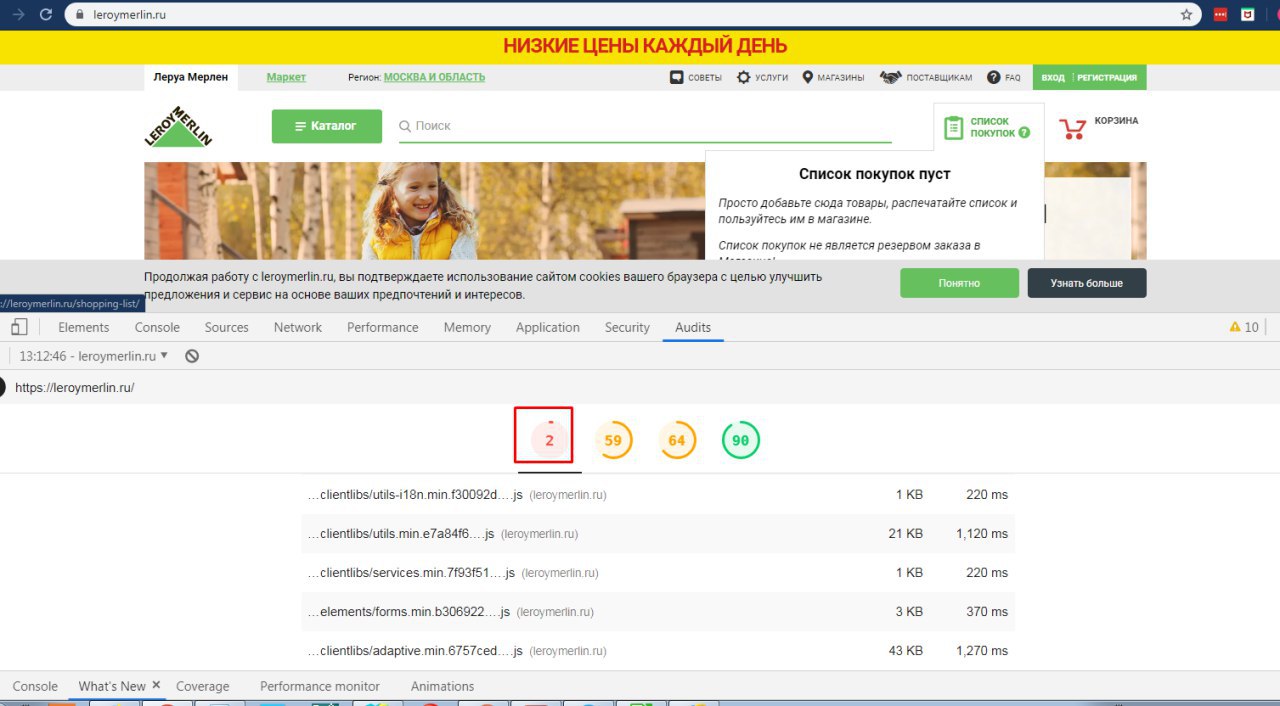The image size is (1280, 706).
Task: Click the browser address bar
Action: [630, 15]
